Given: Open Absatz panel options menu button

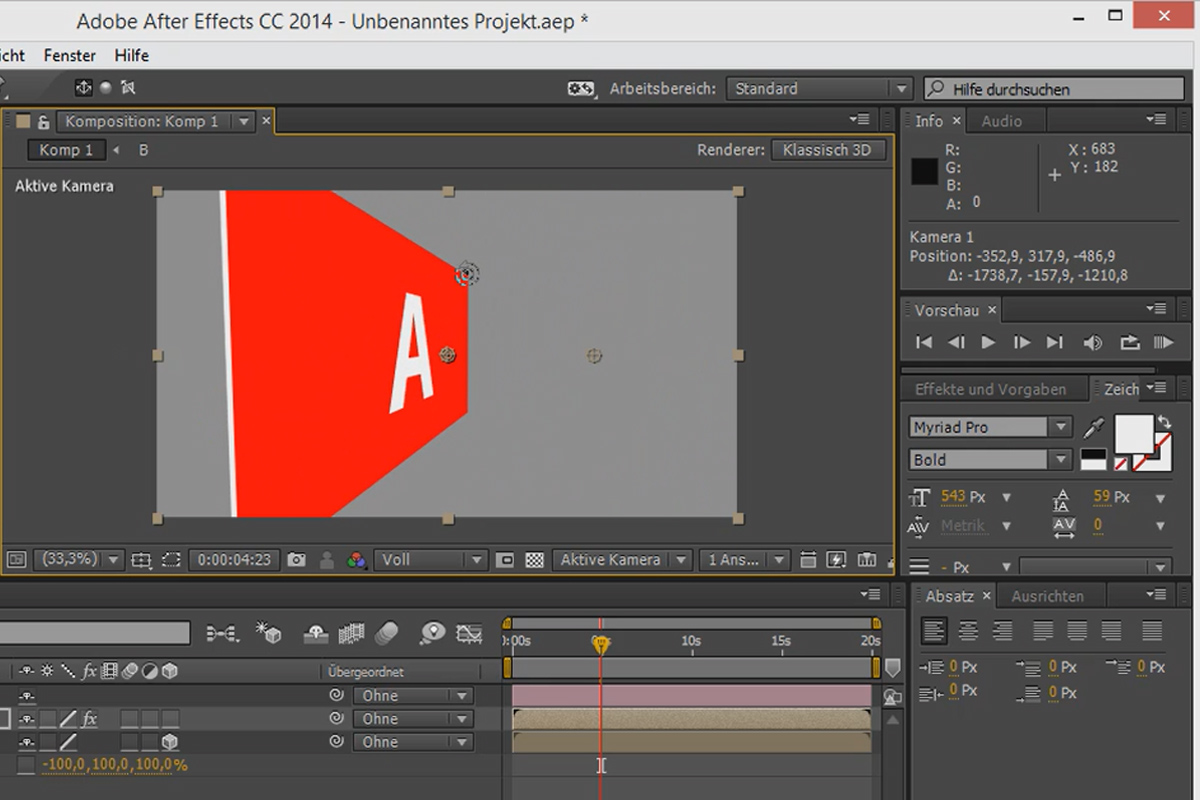Looking at the screenshot, I should [x=1156, y=595].
